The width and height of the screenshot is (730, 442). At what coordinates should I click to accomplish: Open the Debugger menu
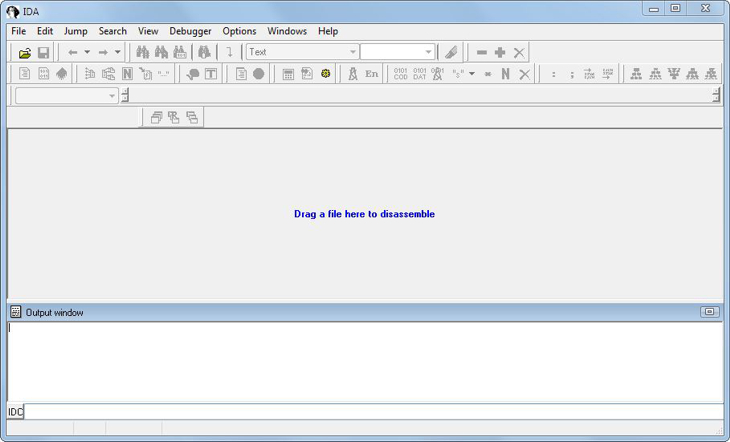point(190,31)
